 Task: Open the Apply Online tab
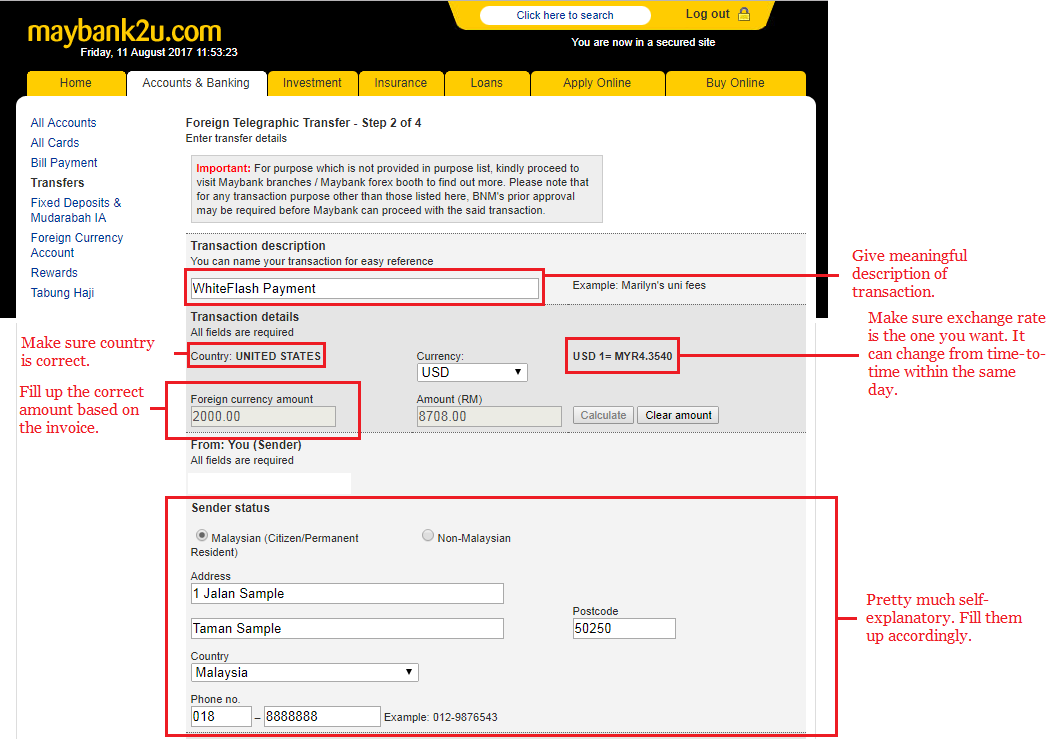click(x=597, y=83)
